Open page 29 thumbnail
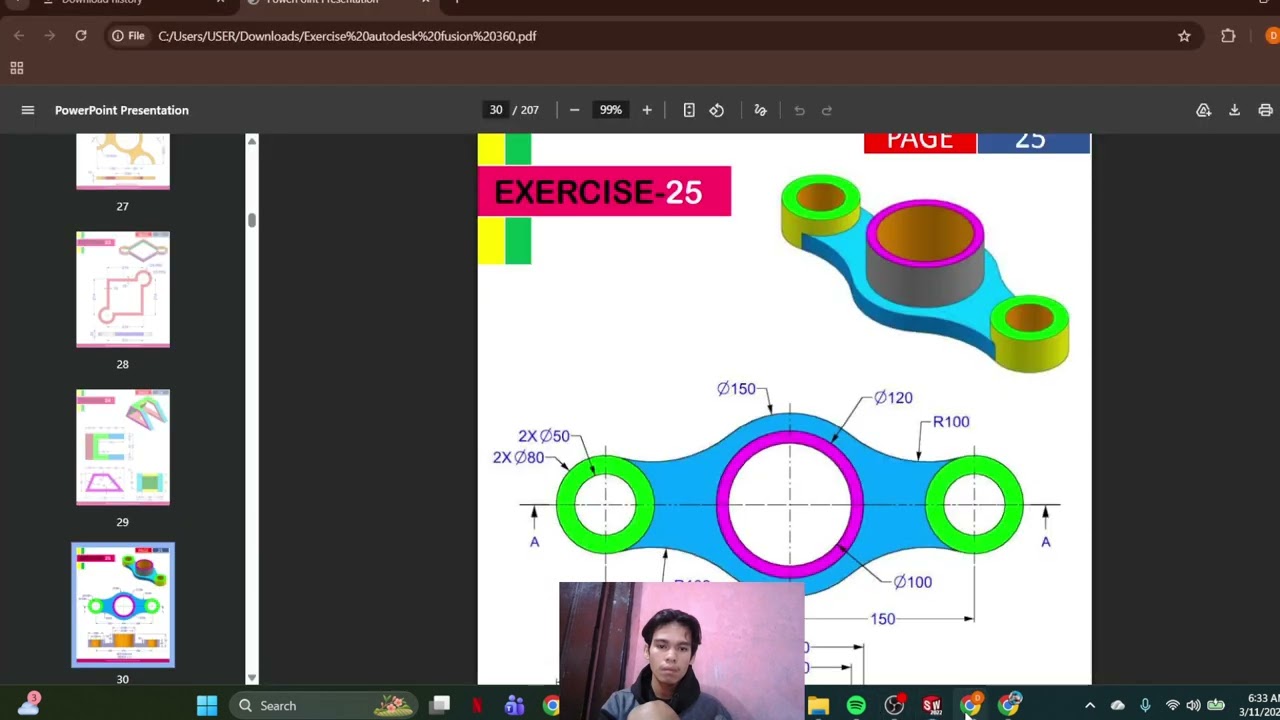The height and width of the screenshot is (720, 1280). click(x=123, y=447)
